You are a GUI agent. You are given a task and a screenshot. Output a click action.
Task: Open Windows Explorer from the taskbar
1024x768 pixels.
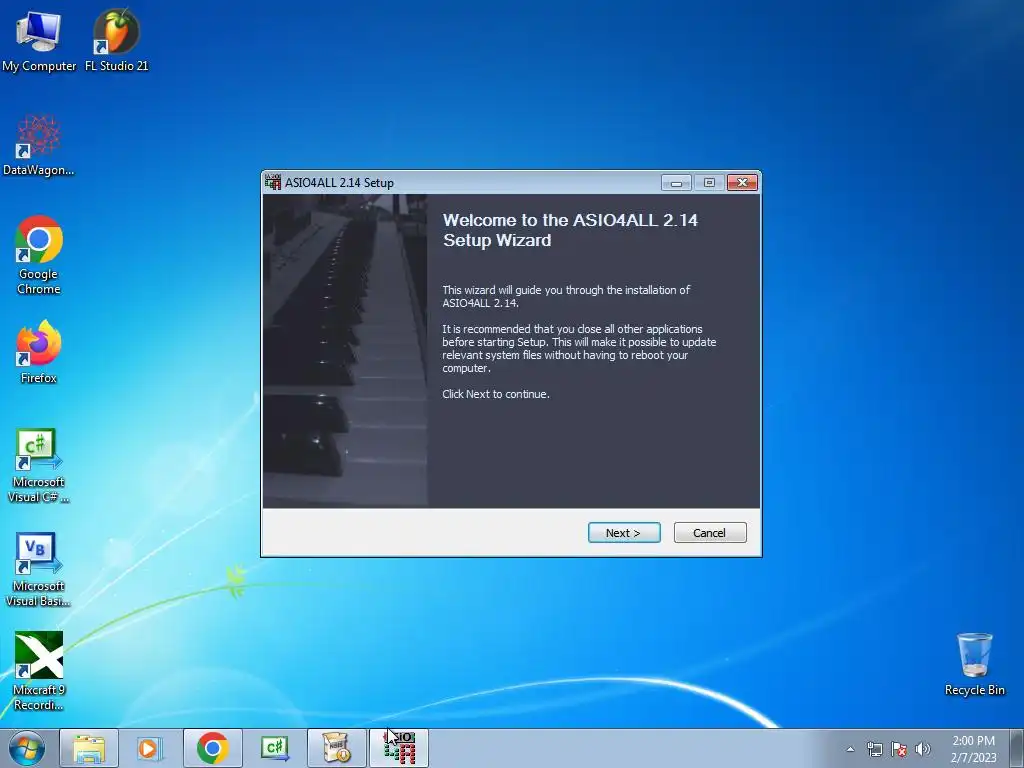(89, 748)
